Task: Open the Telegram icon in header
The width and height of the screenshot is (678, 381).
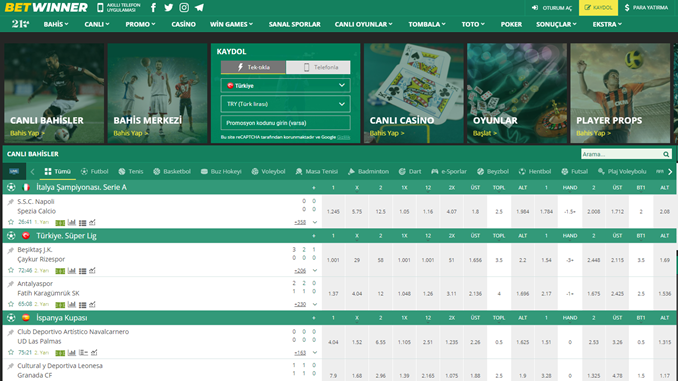Action: [199, 8]
